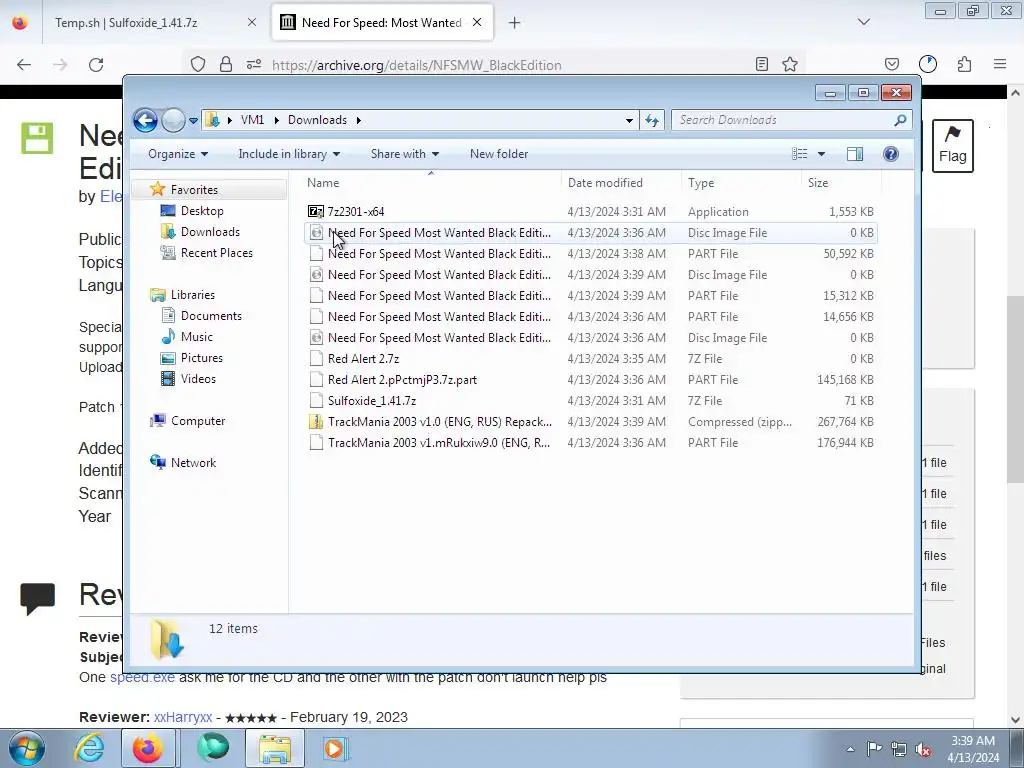This screenshot has width=1024, height=768.
Task: Open the Share with menu
Action: [x=405, y=154]
